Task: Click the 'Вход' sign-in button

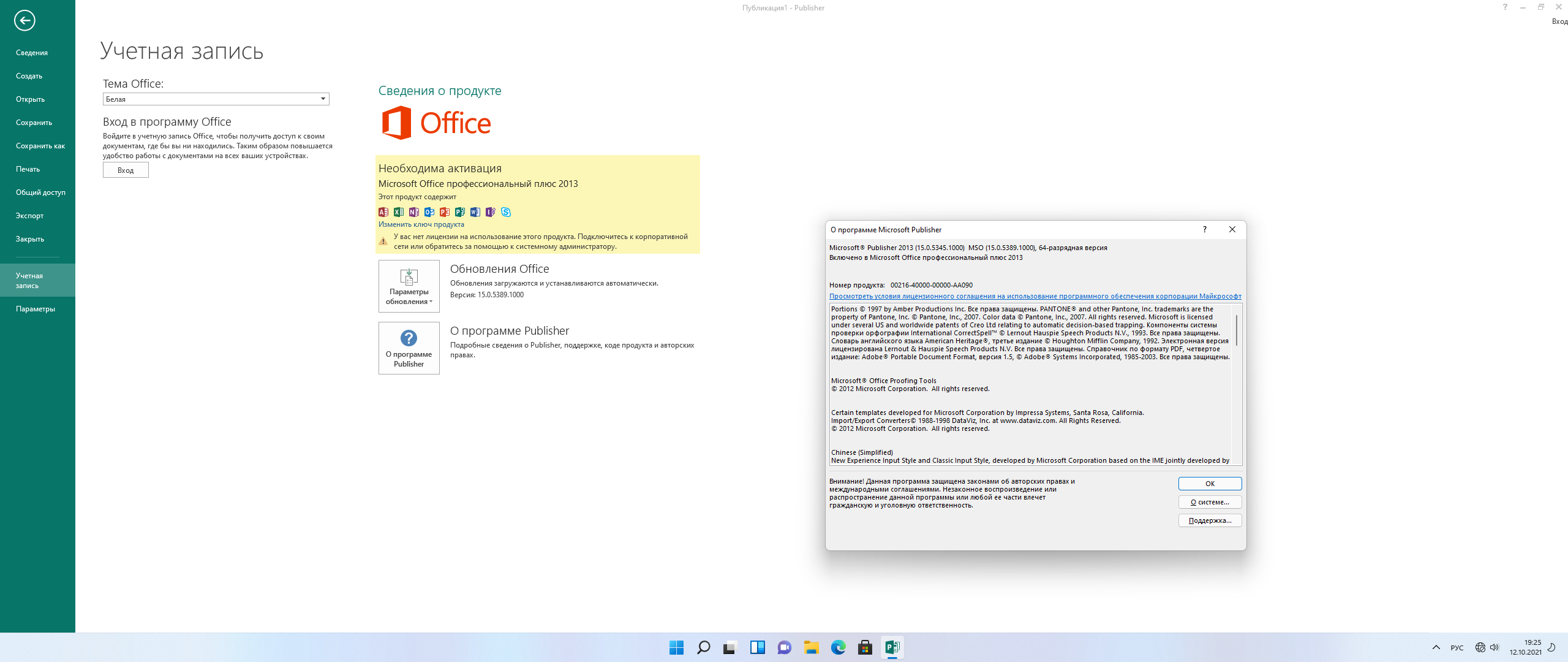Action: coord(126,170)
